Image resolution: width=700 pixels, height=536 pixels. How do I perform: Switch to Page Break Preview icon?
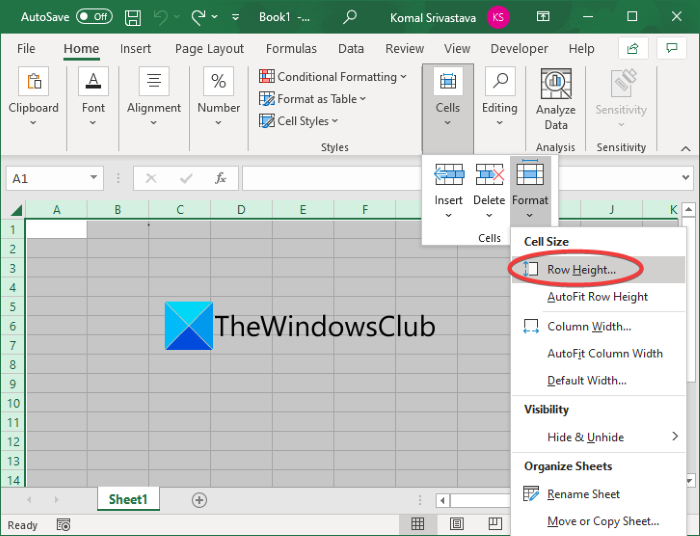[x=495, y=524]
